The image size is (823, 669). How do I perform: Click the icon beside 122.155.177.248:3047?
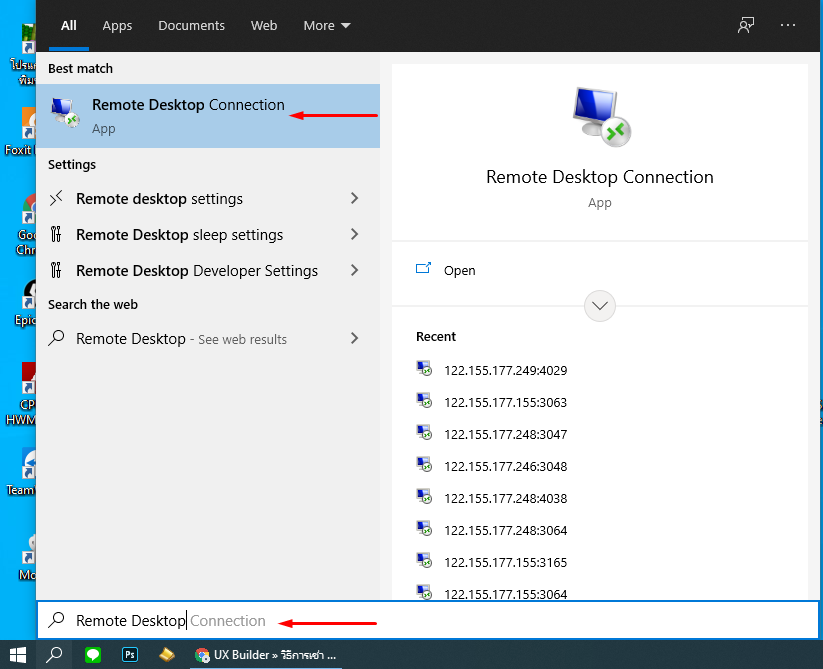[424, 433]
